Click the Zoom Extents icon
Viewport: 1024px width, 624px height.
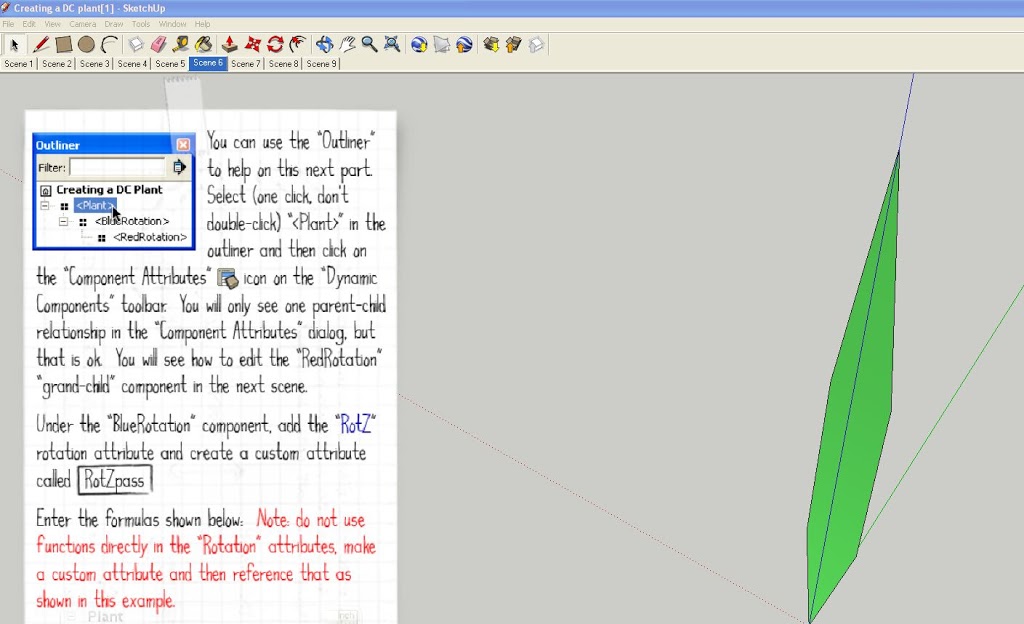[392, 44]
